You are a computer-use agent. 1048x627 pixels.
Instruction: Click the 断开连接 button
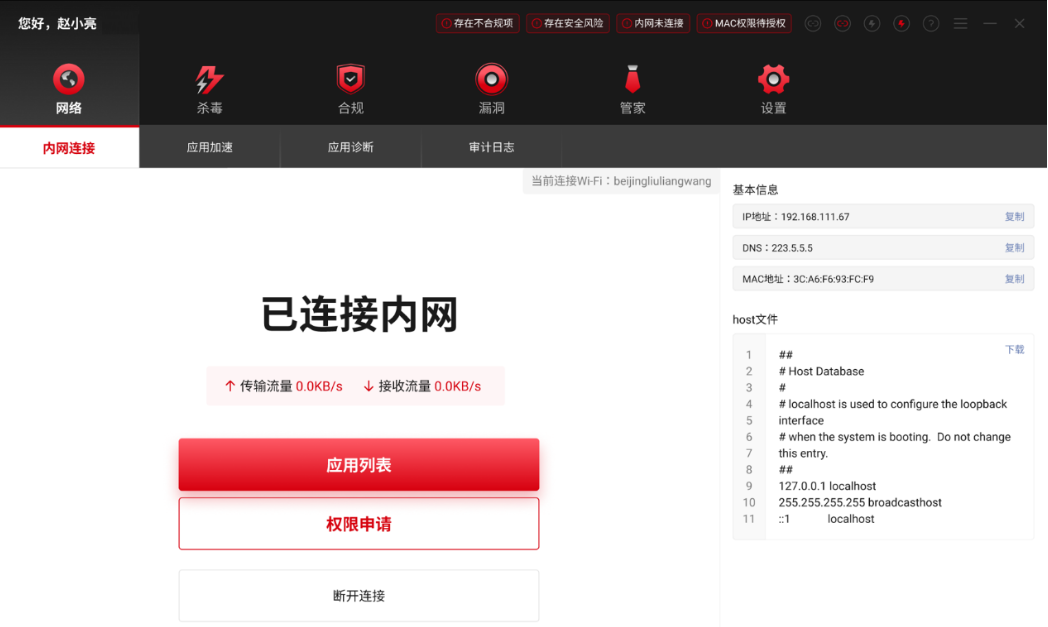tap(359, 596)
